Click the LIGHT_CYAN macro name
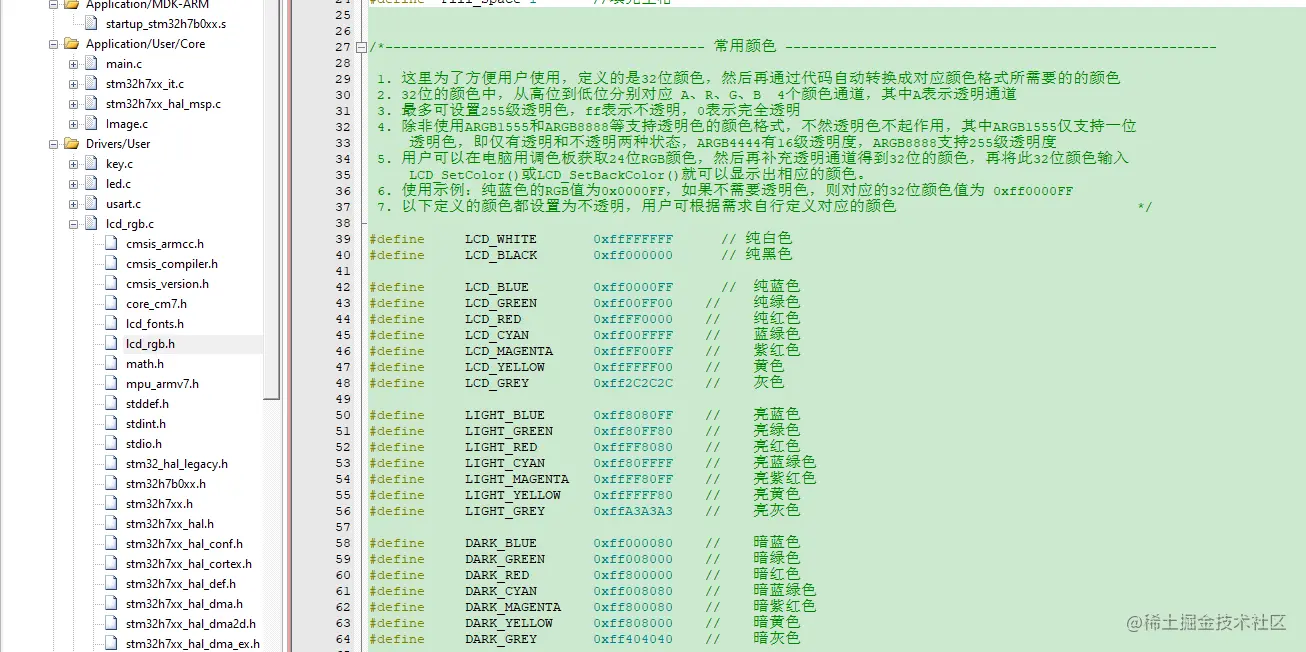This screenshot has width=1306, height=652. [x=504, y=463]
